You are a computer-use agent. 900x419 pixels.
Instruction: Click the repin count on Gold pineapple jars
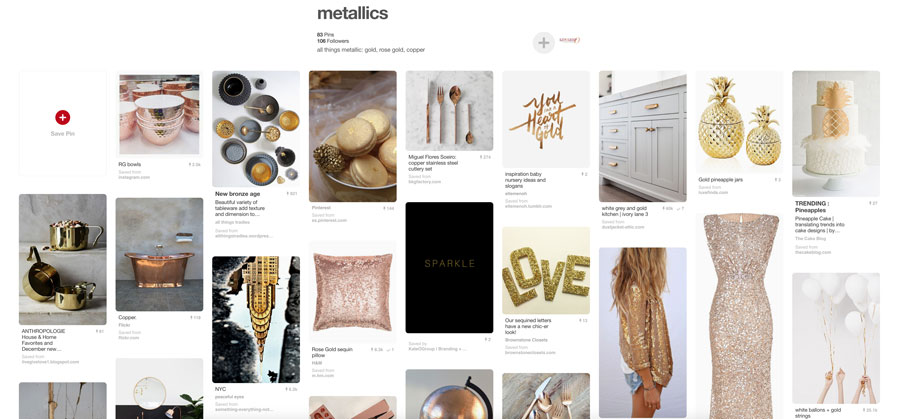pyautogui.click(x=777, y=180)
